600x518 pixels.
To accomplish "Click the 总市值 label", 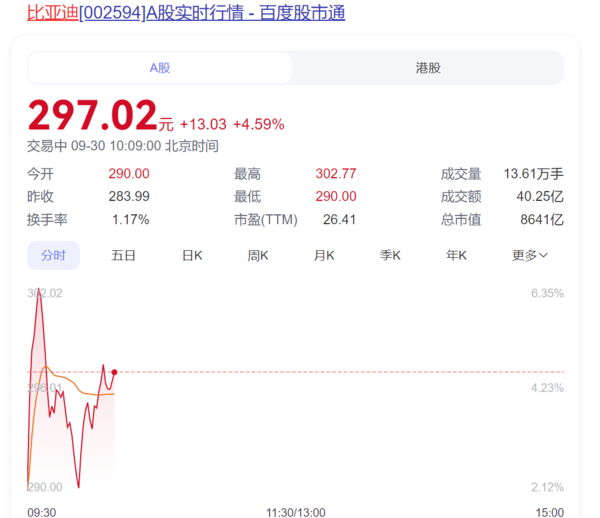I will click(x=461, y=220).
